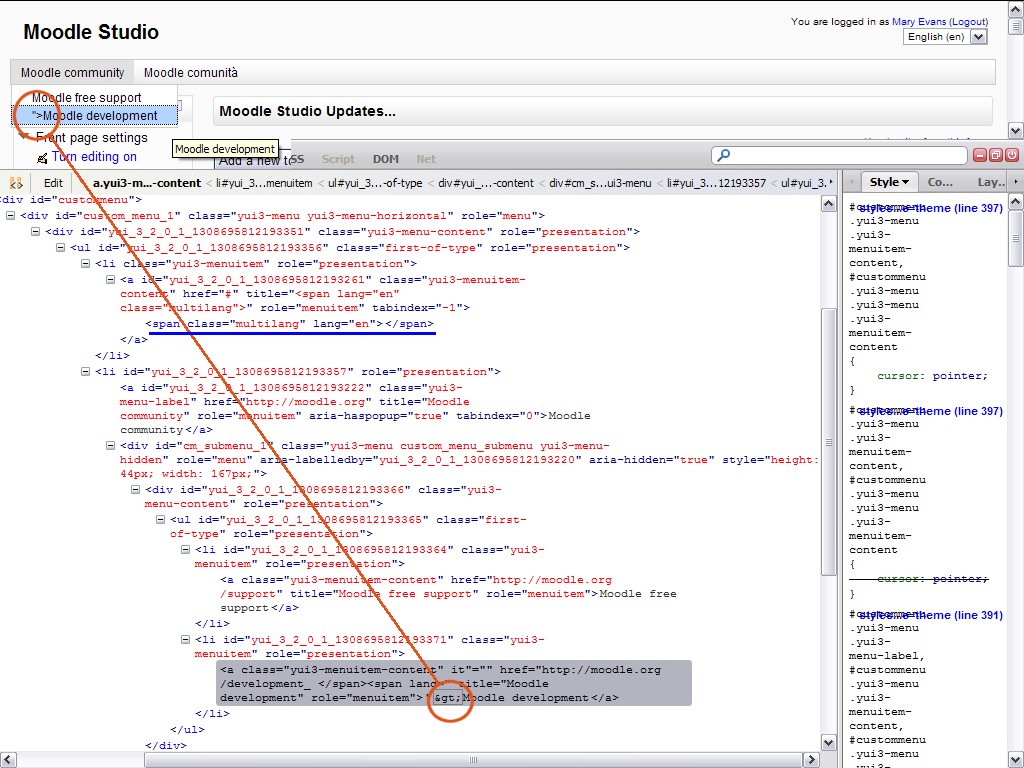Screen dimensions: 1024x768
Task: Collapse the Front page settings tree
Action: pos(24,136)
